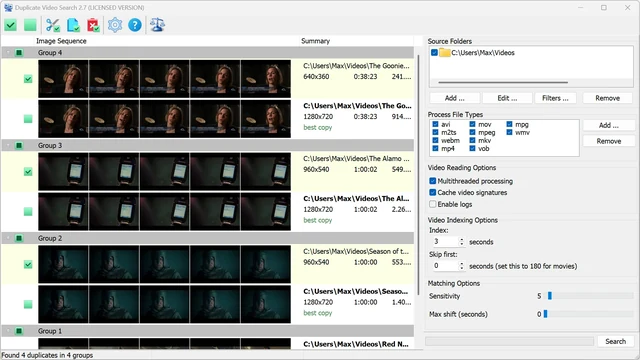Disable Multithreaded processing
The height and width of the screenshot is (360, 640).
point(433,181)
